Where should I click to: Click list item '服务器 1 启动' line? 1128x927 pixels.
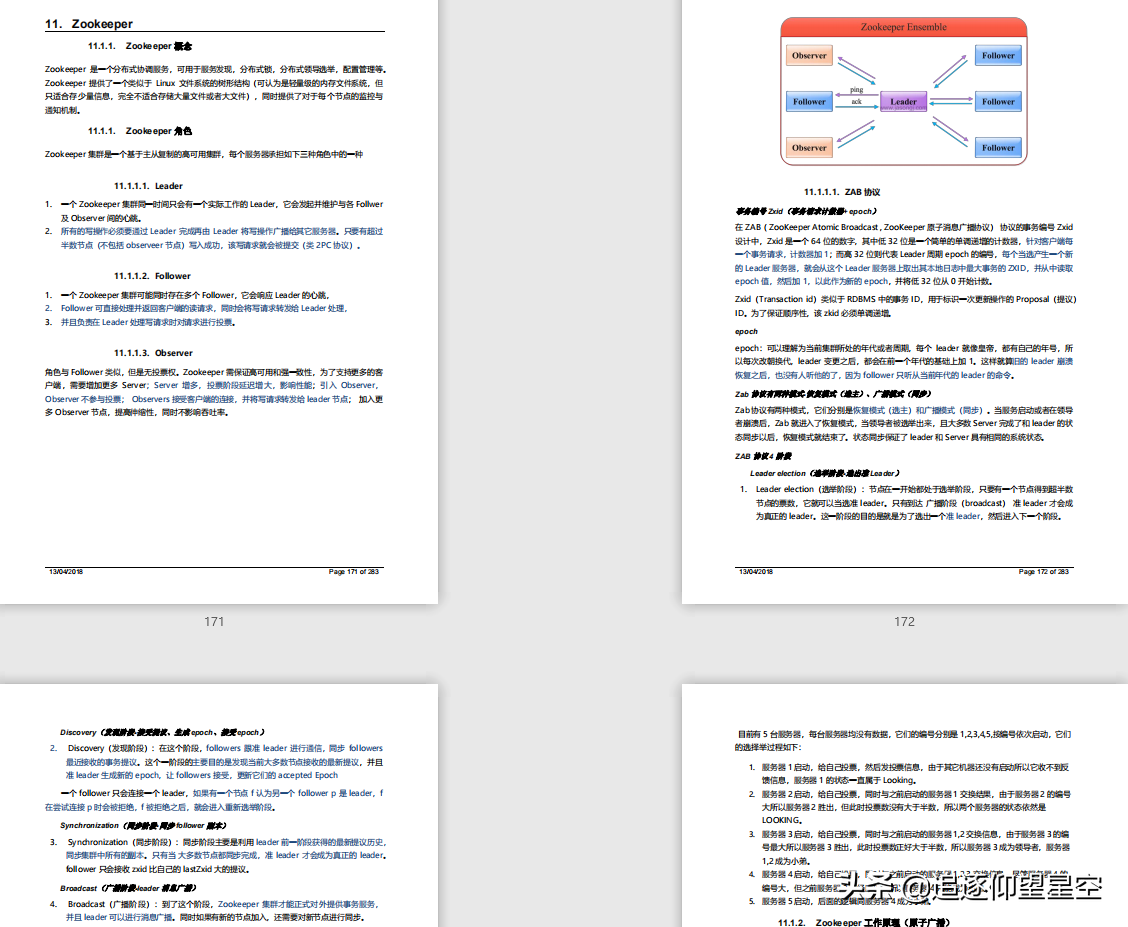915,767
